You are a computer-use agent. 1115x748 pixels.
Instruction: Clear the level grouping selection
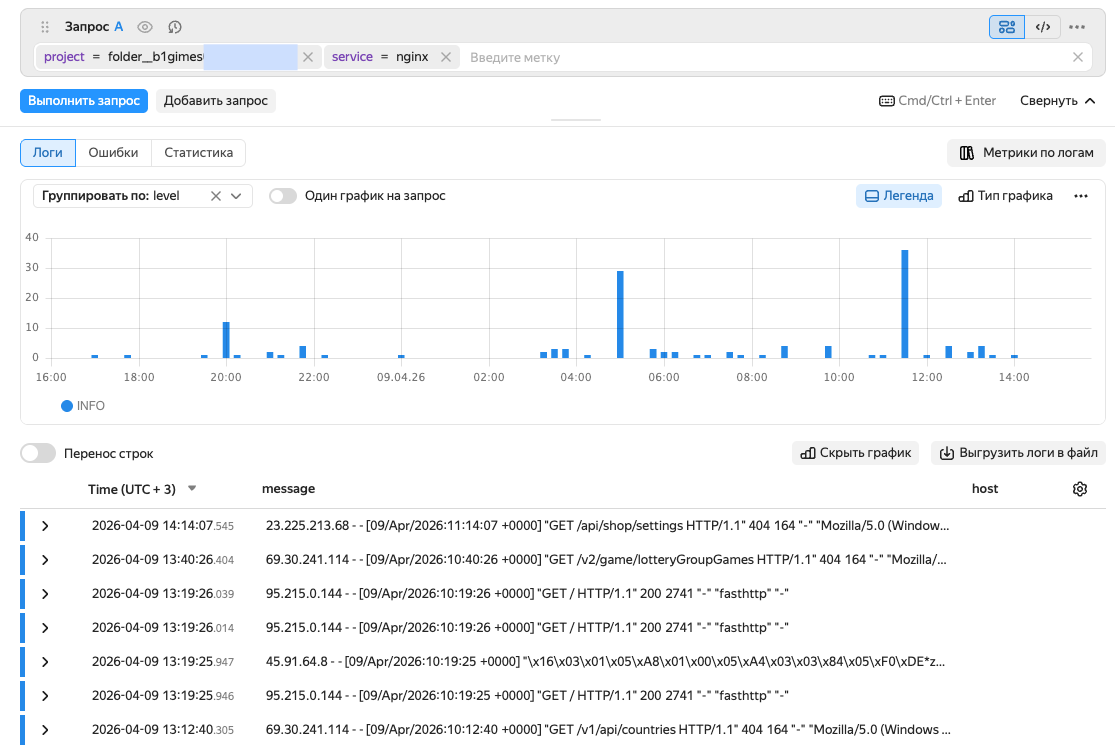click(x=215, y=196)
